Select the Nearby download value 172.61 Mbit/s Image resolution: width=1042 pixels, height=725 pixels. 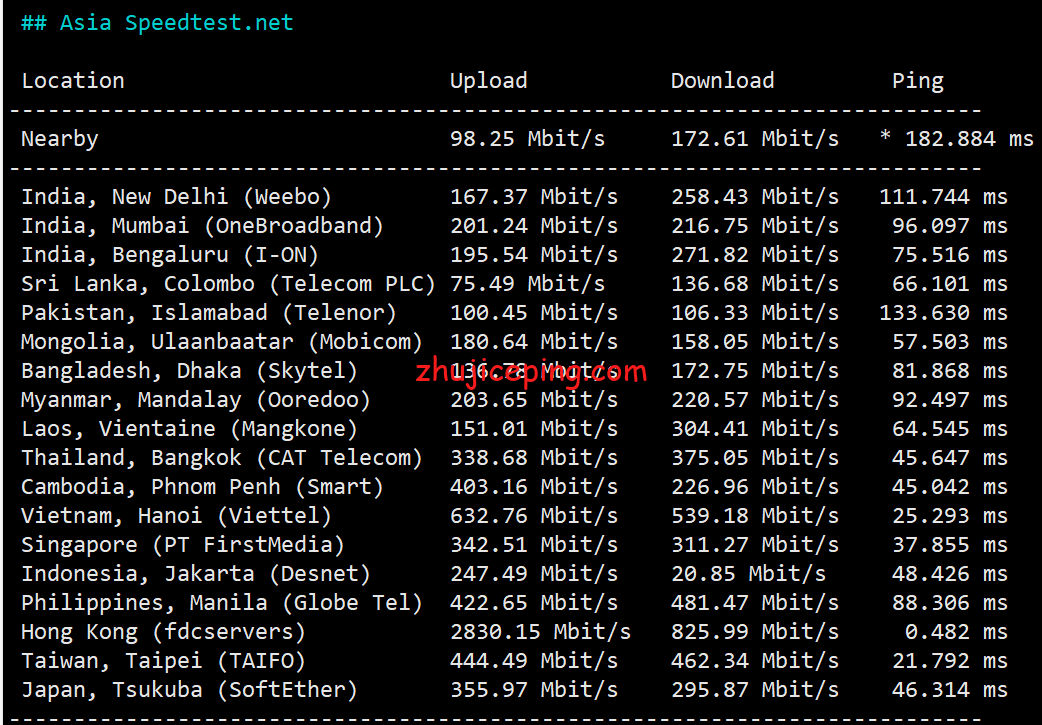(x=755, y=139)
